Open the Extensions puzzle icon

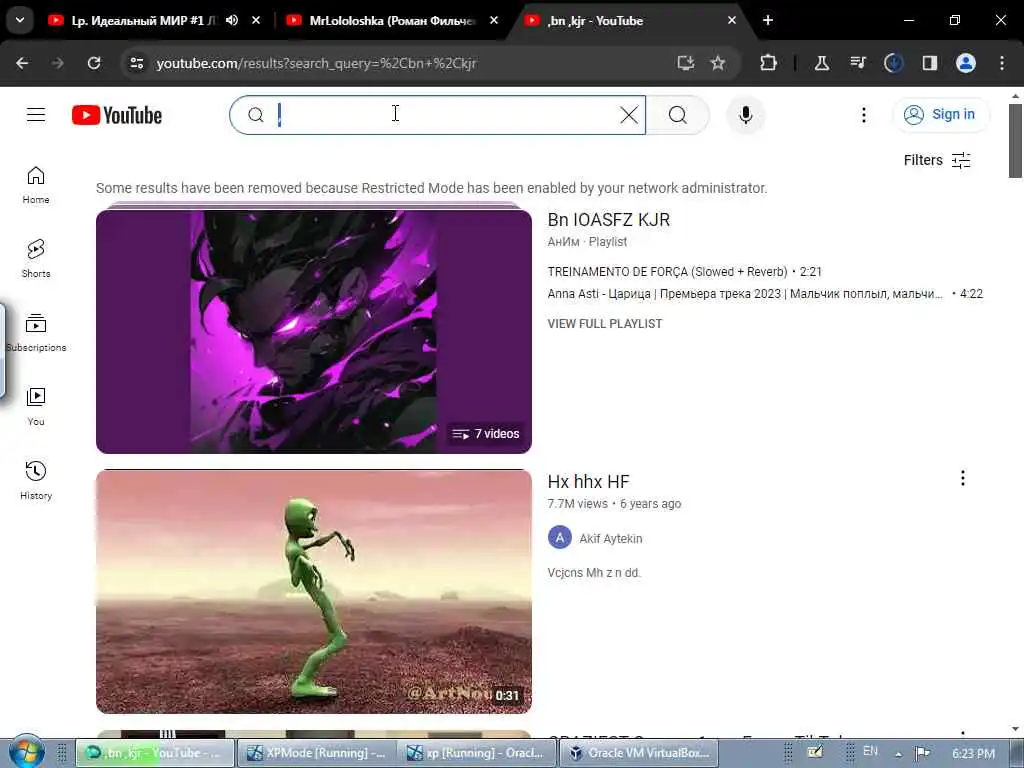tap(769, 63)
